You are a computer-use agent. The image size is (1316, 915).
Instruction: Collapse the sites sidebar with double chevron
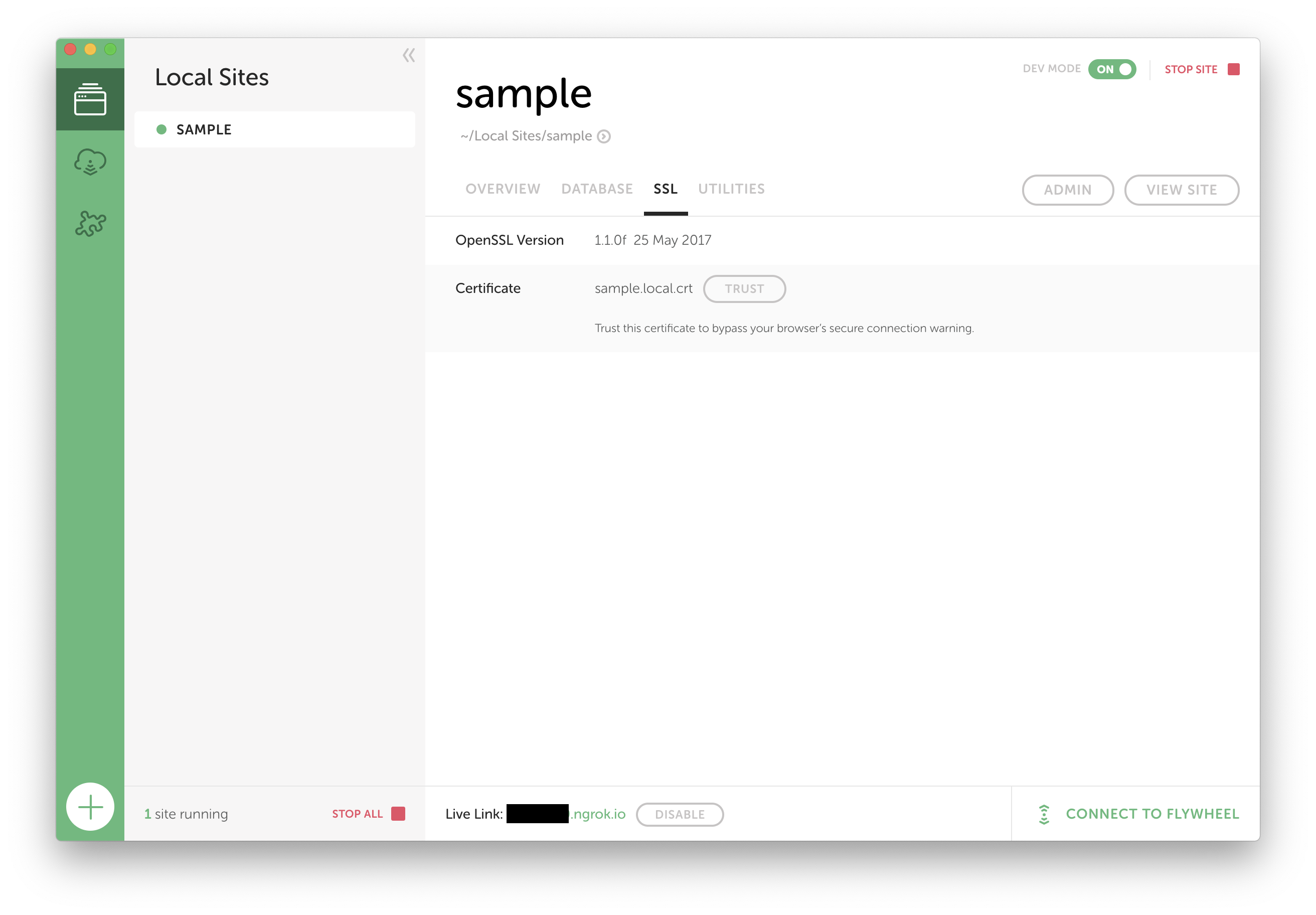coord(409,56)
